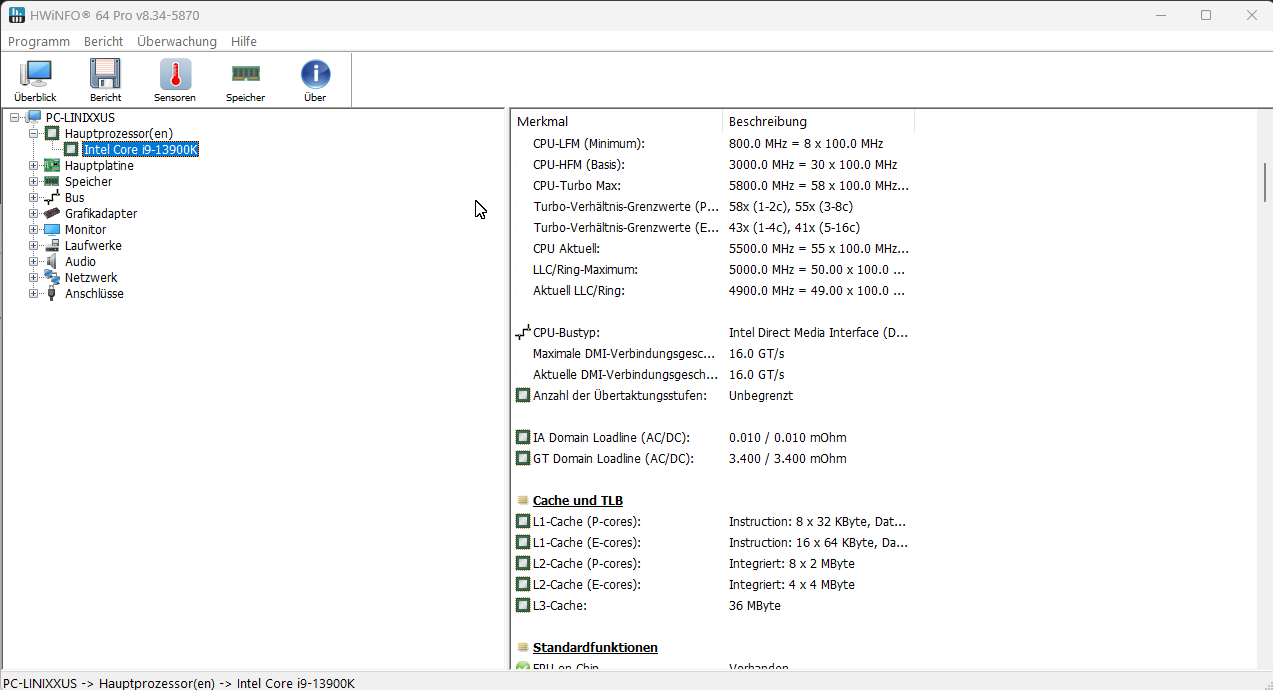Click icon beside L3-Cache row
Screen dimensions: 1273x690
(523, 605)
